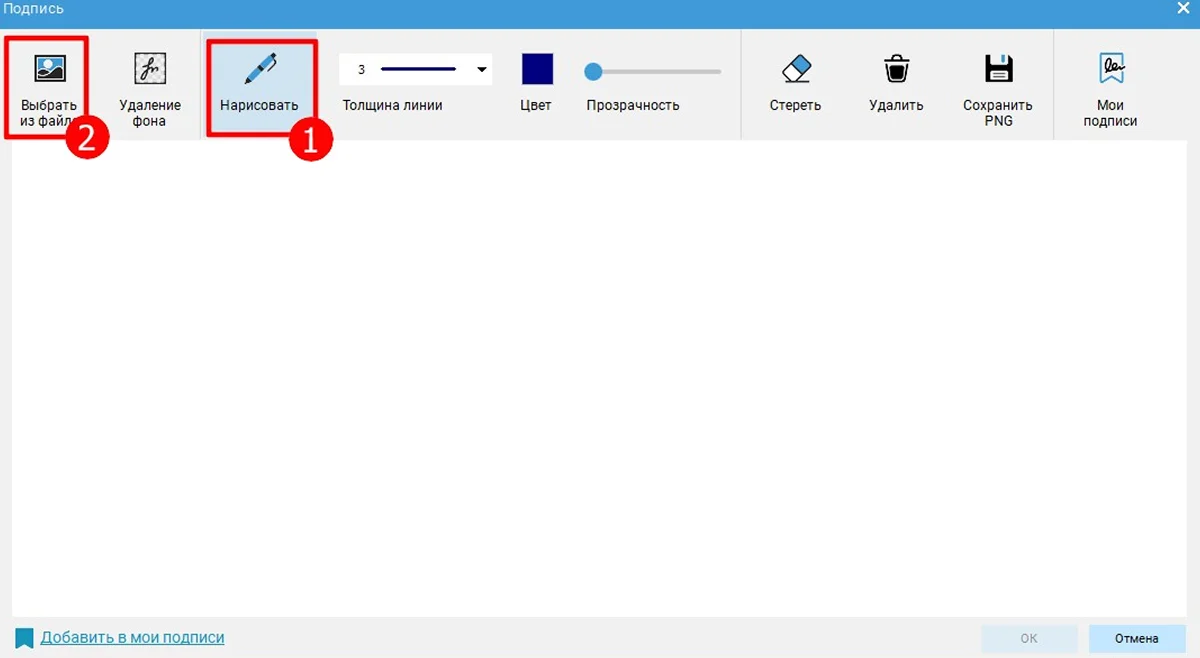1200x658 pixels.
Task: Save signature with 'Сохранить PNG' floppy icon
Action: (x=998, y=68)
